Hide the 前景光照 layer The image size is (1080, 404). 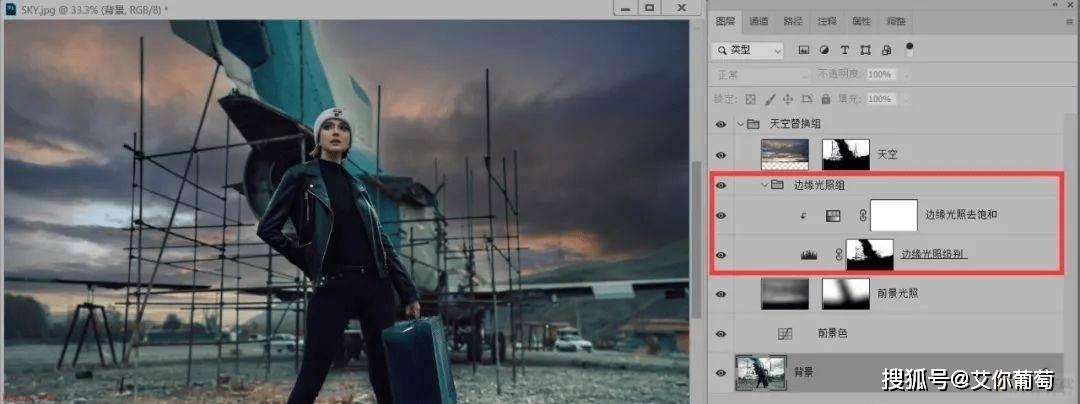[x=720, y=294]
